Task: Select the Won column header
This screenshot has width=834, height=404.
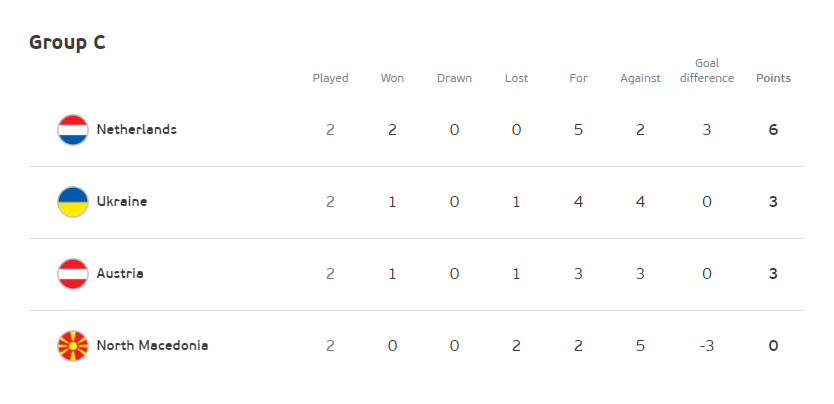Action: tap(393, 78)
